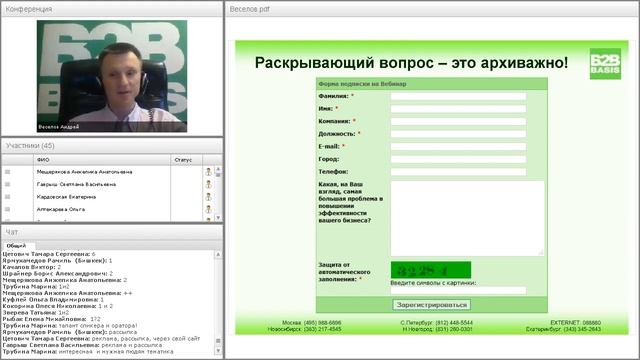Click the B2B Basis logo on slide
This screenshot has height=360, width=640.
[605, 64]
